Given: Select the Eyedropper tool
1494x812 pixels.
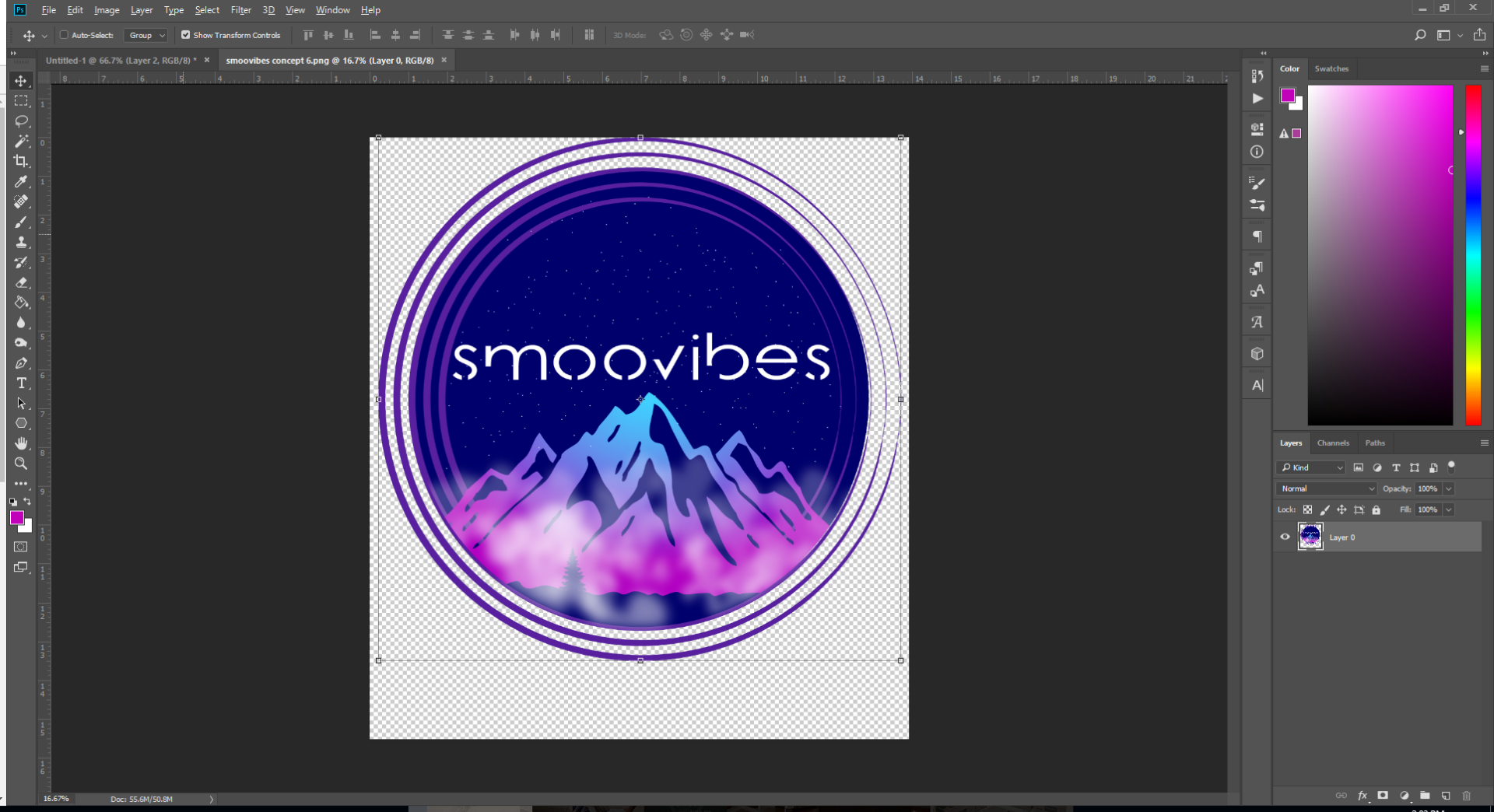Looking at the screenshot, I should (21, 181).
